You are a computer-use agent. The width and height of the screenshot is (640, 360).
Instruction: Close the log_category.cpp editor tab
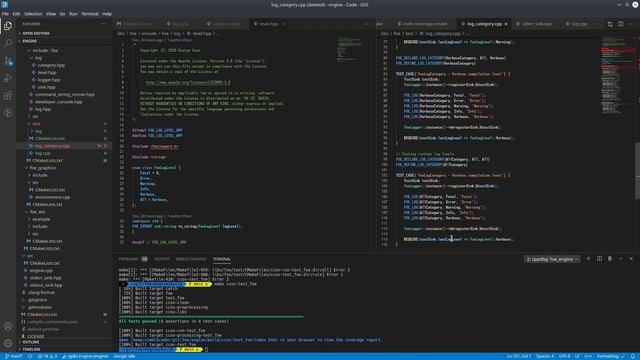pyautogui.click(x=506, y=24)
